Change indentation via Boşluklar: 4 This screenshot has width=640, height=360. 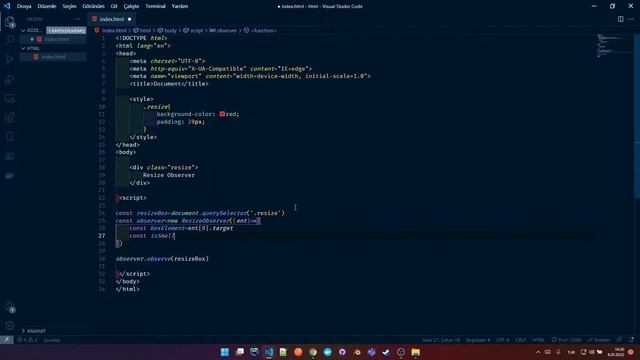478,340
